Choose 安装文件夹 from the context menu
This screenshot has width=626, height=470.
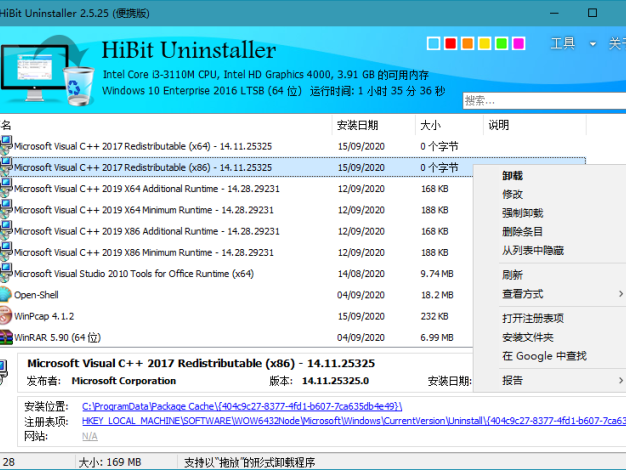coord(528,337)
